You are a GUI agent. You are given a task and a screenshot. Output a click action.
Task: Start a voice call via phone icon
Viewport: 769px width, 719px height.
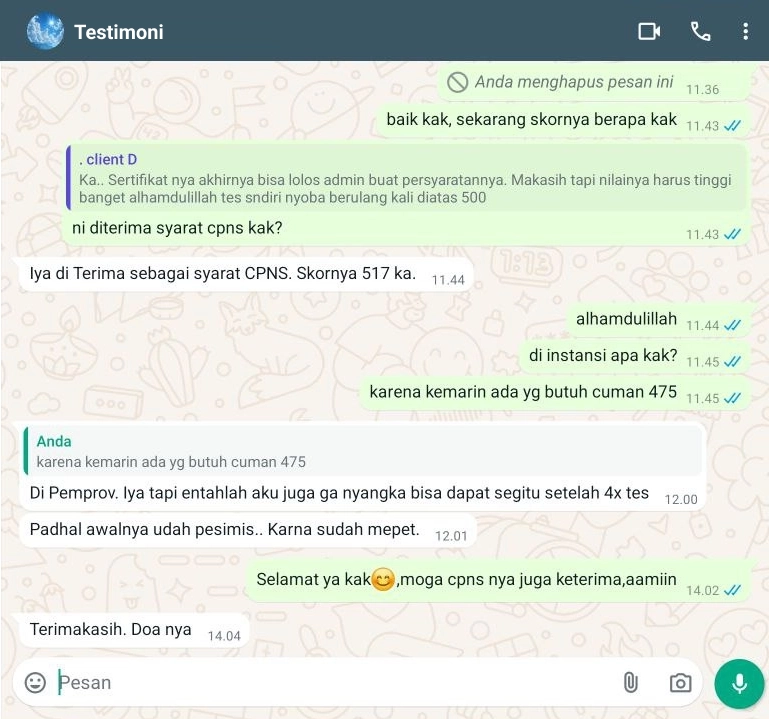(700, 32)
